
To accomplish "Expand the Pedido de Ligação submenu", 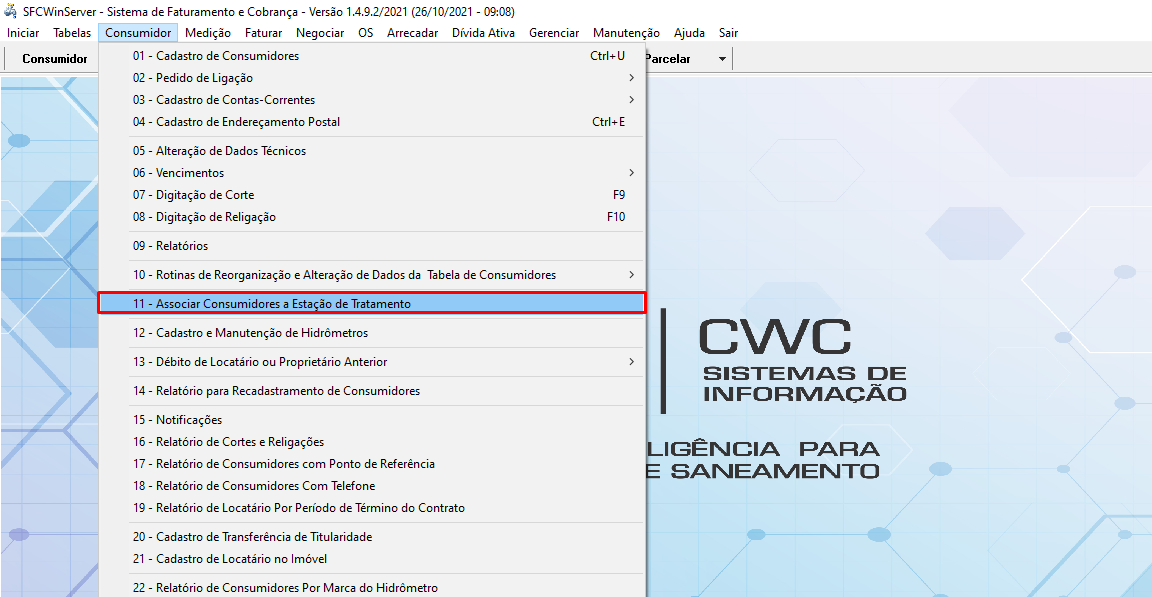I will tap(631, 78).
